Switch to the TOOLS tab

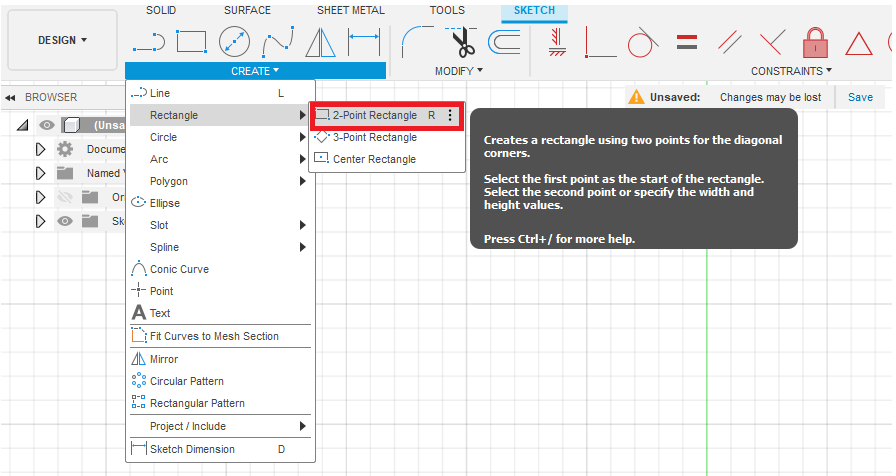coord(447,10)
